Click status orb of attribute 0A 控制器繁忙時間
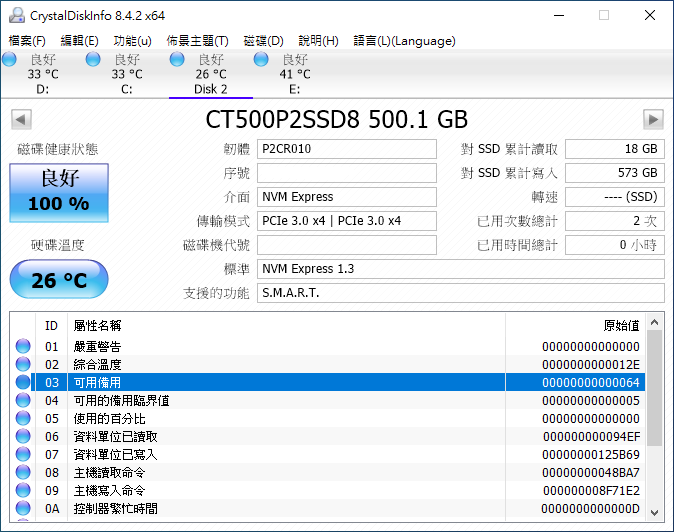674x532 pixels. coord(23,509)
